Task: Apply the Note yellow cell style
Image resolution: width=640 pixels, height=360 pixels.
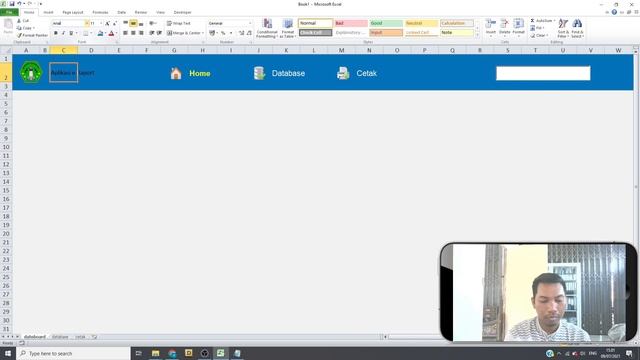Action: [x=457, y=32]
